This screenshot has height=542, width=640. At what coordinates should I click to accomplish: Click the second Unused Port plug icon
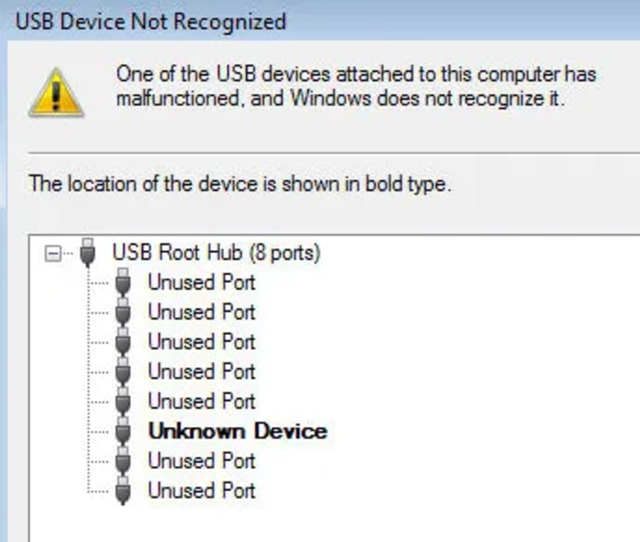click(x=123, y=312)
